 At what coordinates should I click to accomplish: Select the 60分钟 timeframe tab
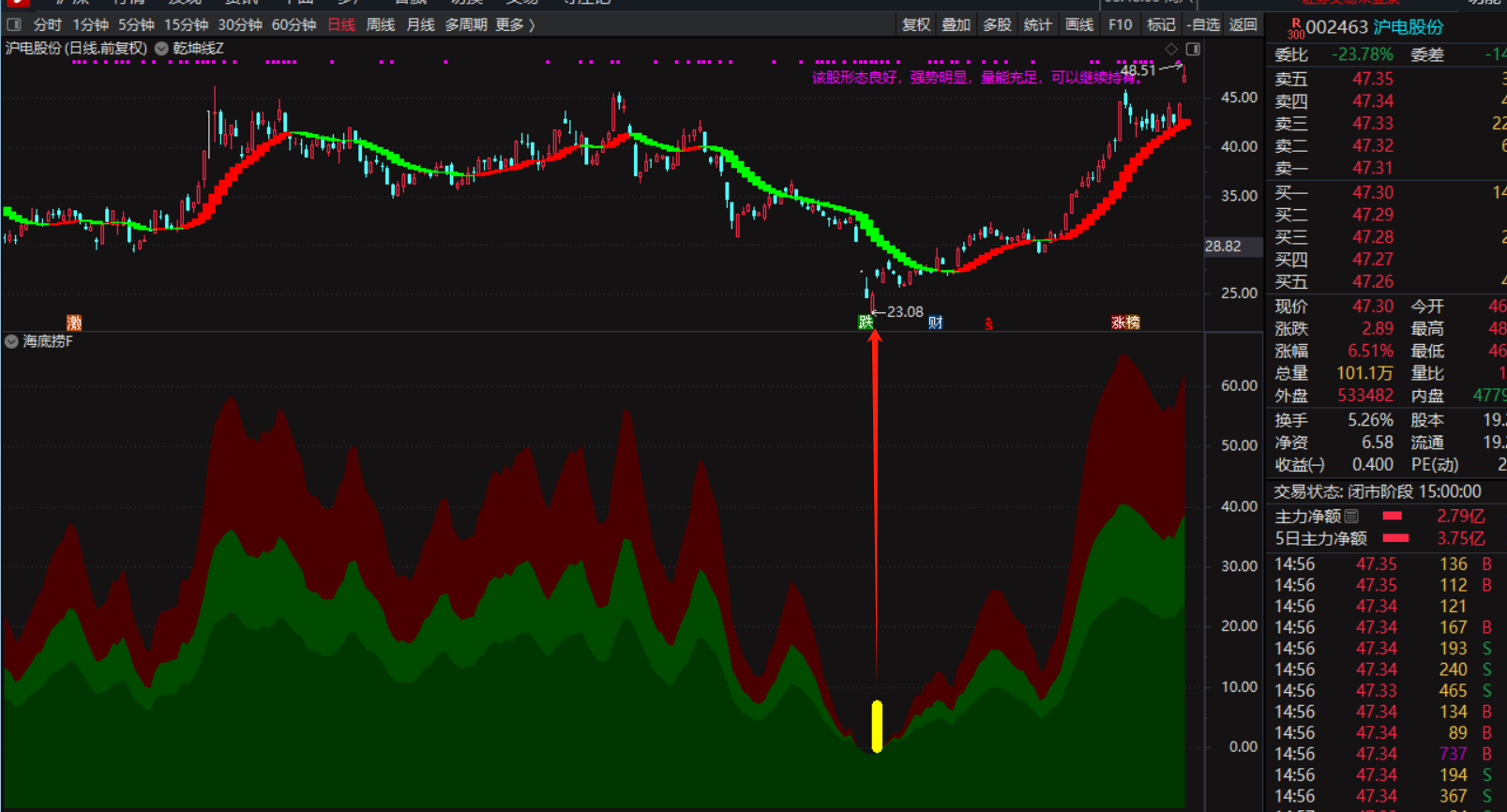click(x=294, y=24)
